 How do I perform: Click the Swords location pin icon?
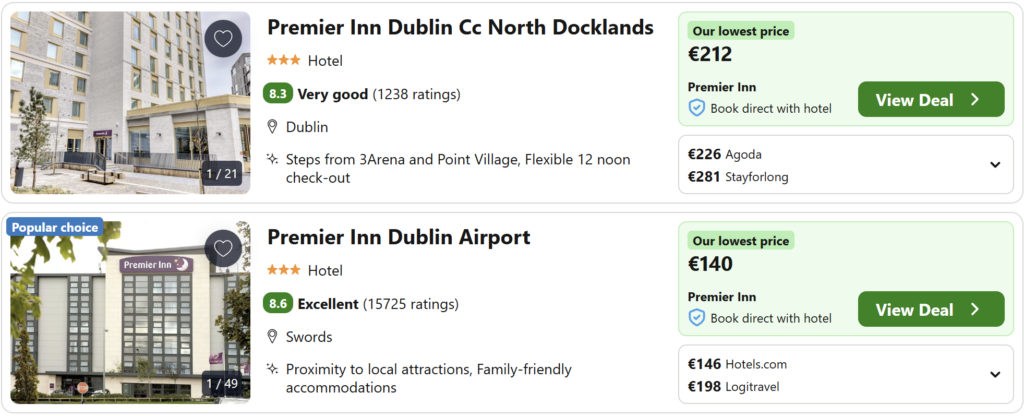click(x=272, y=337)
